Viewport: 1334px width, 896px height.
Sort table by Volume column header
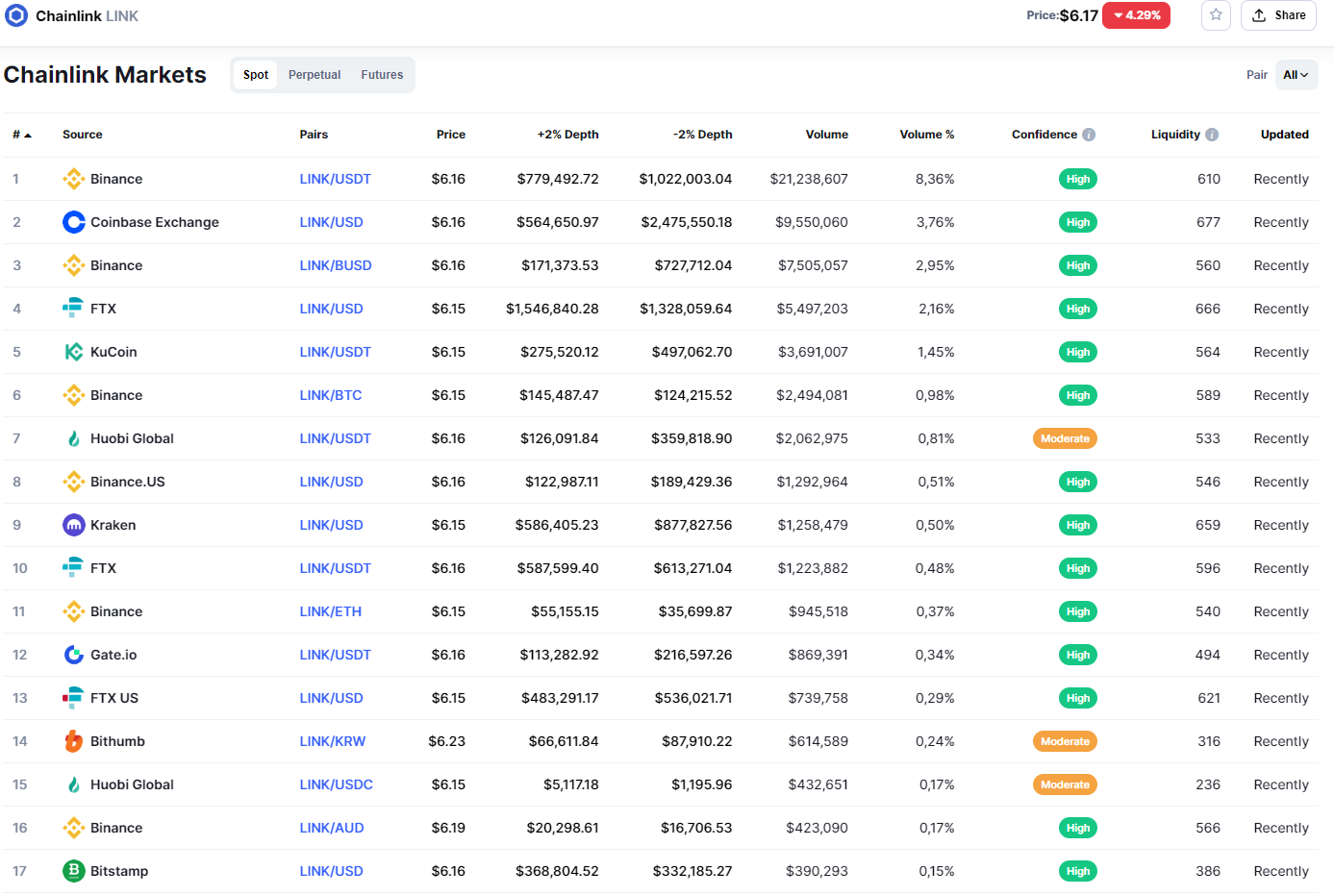pyautogui.click(x=827, y=135)
